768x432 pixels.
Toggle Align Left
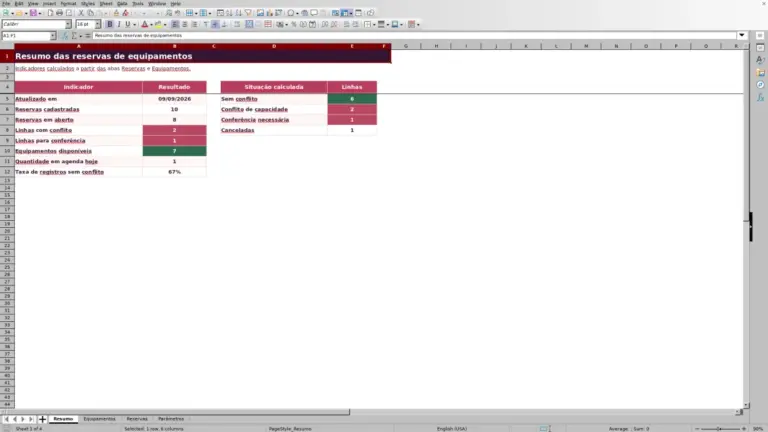175,24
